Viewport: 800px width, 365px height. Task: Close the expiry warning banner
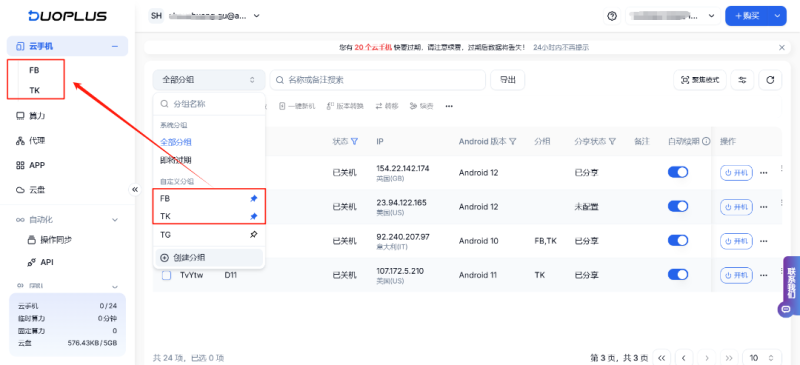pos(782,47)
